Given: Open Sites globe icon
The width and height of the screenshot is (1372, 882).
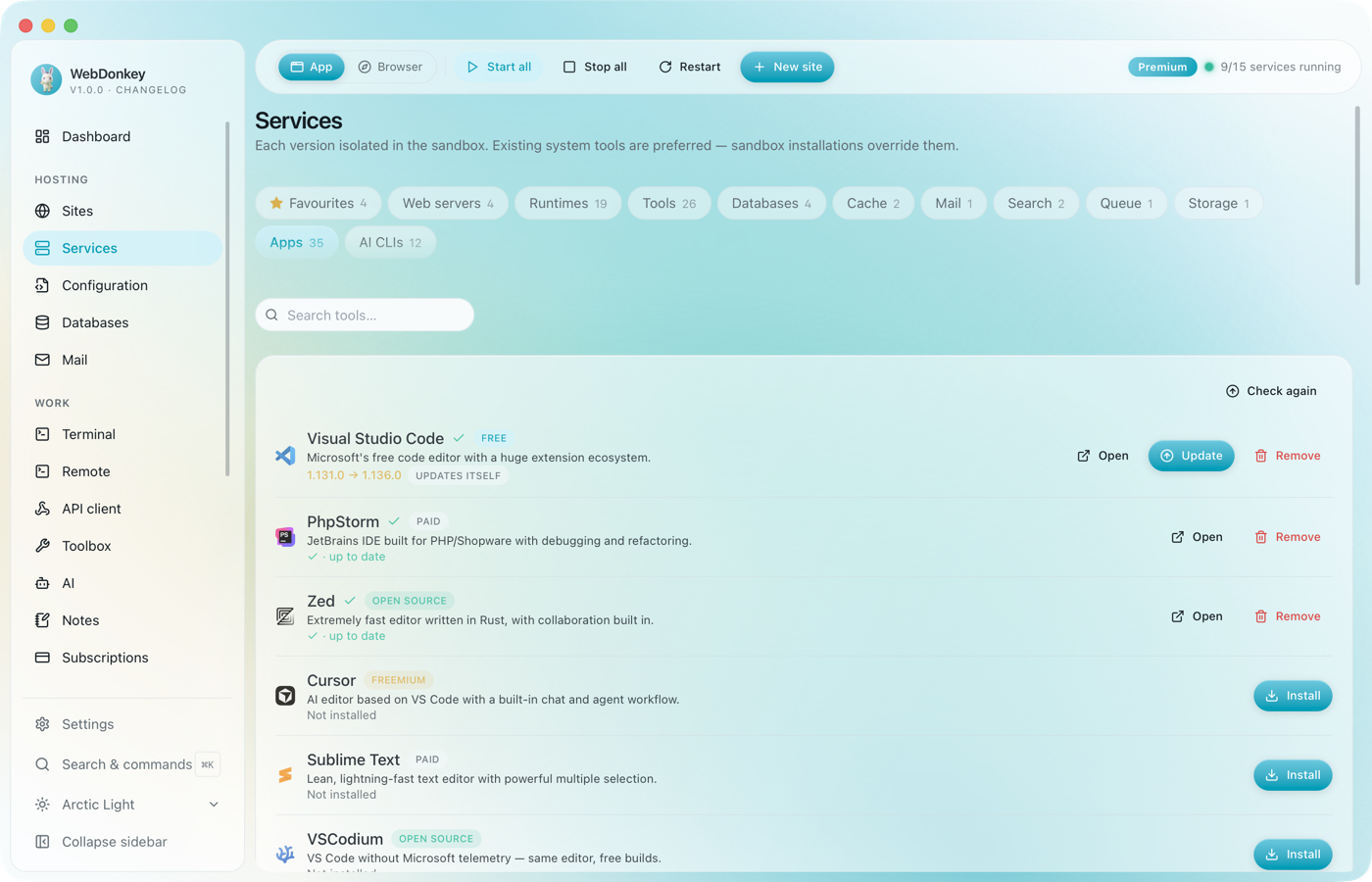Looking at the screenshot, I should (42, 211).
